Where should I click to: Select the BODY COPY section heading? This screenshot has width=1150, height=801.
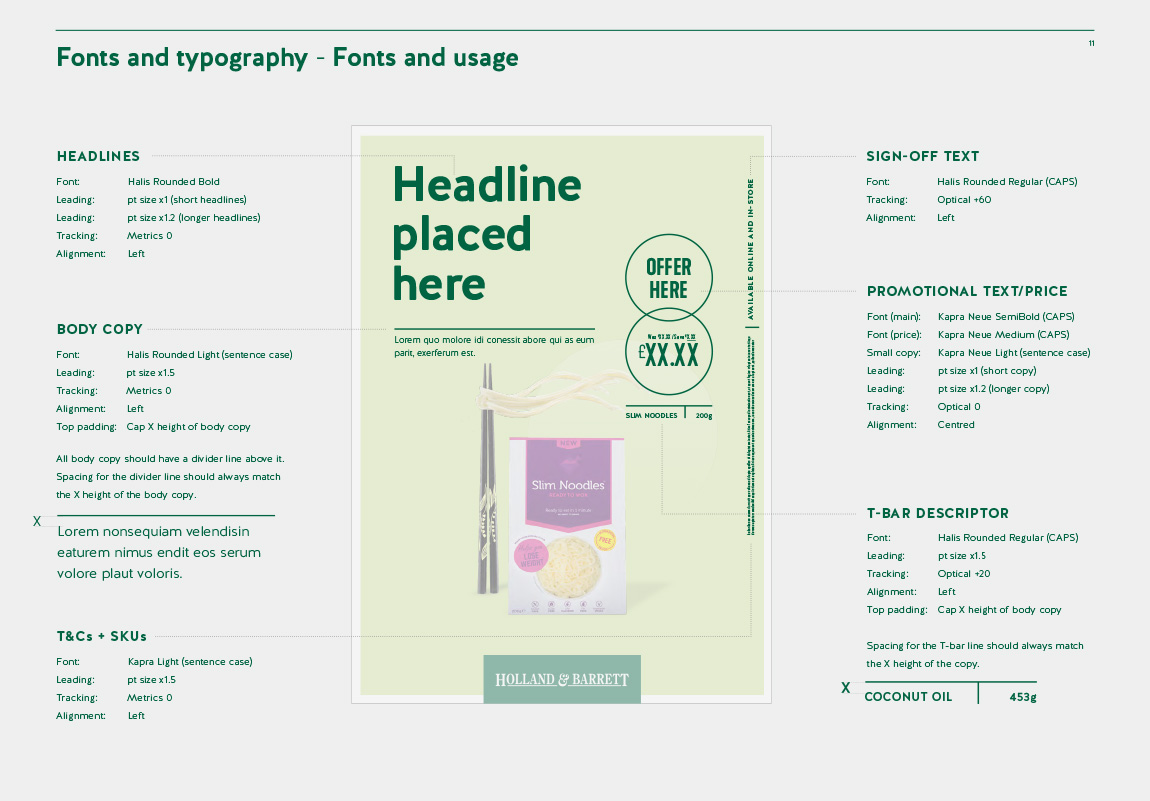click(x=99, y=329)
